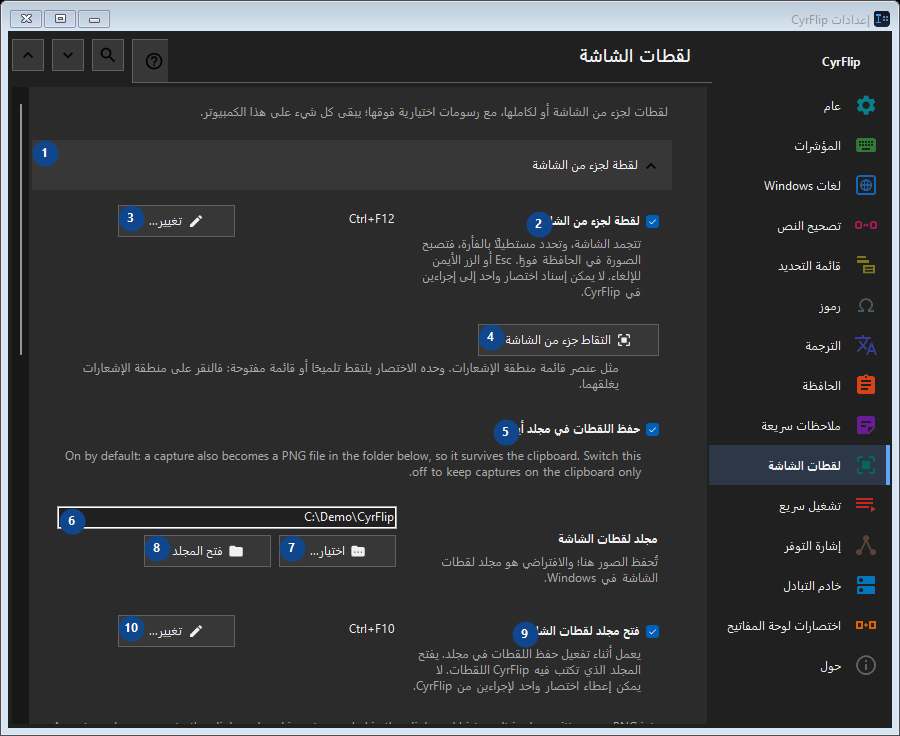Click the Ctrl+F10 shortcut text

click(x=371, y=629)
